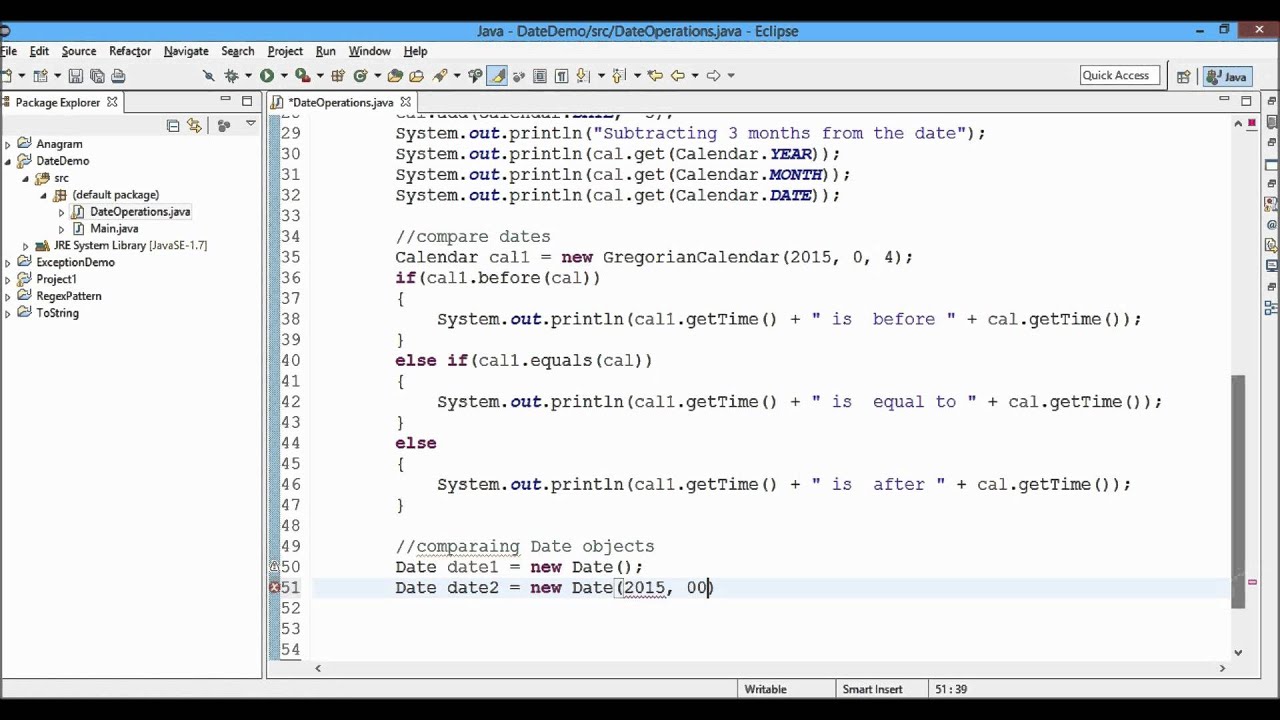Open the Project menu
This screenshot has height=720, width=1280.
285,51
